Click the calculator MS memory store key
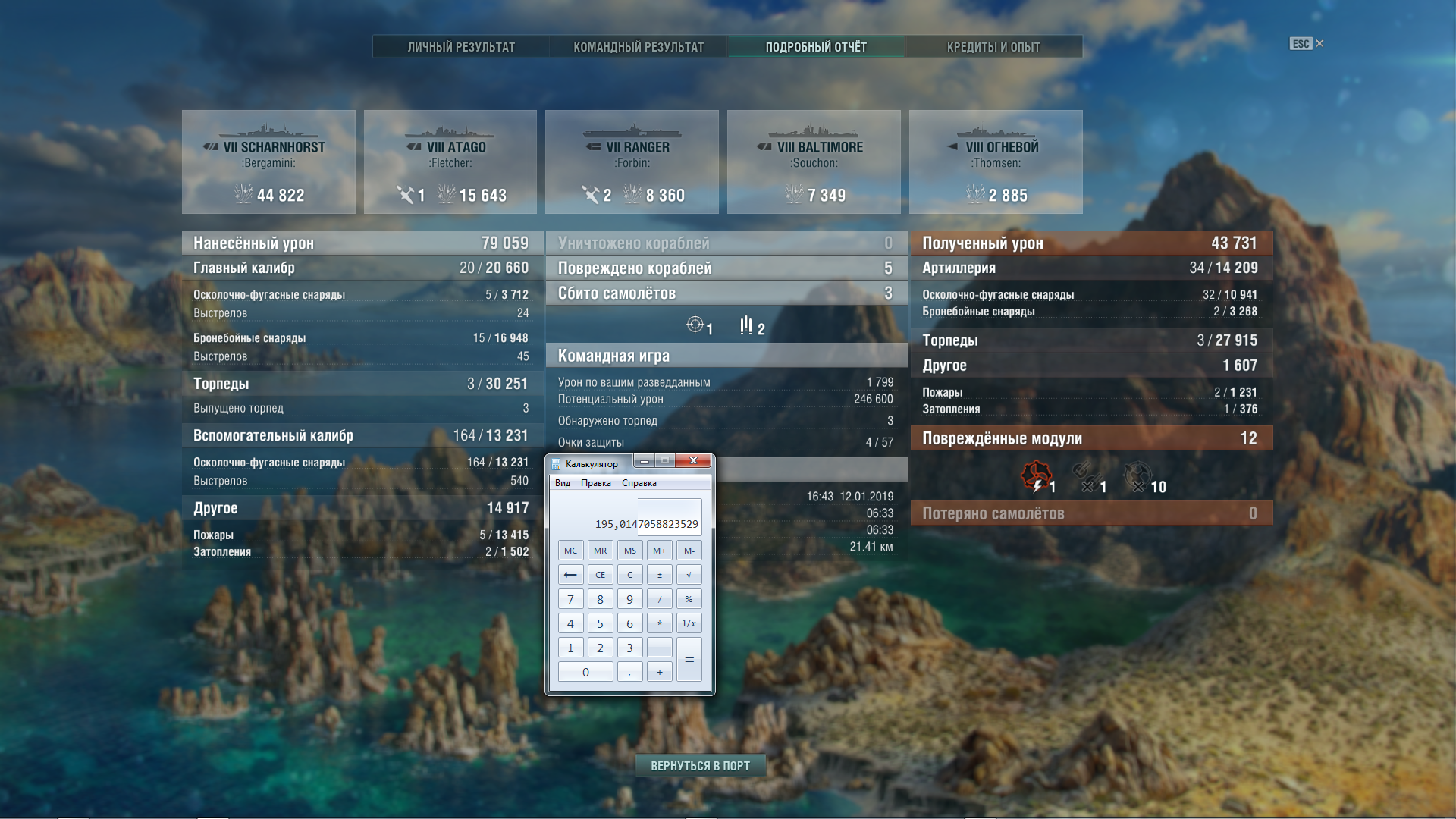 pyautogui.click(x=629, y=551)
